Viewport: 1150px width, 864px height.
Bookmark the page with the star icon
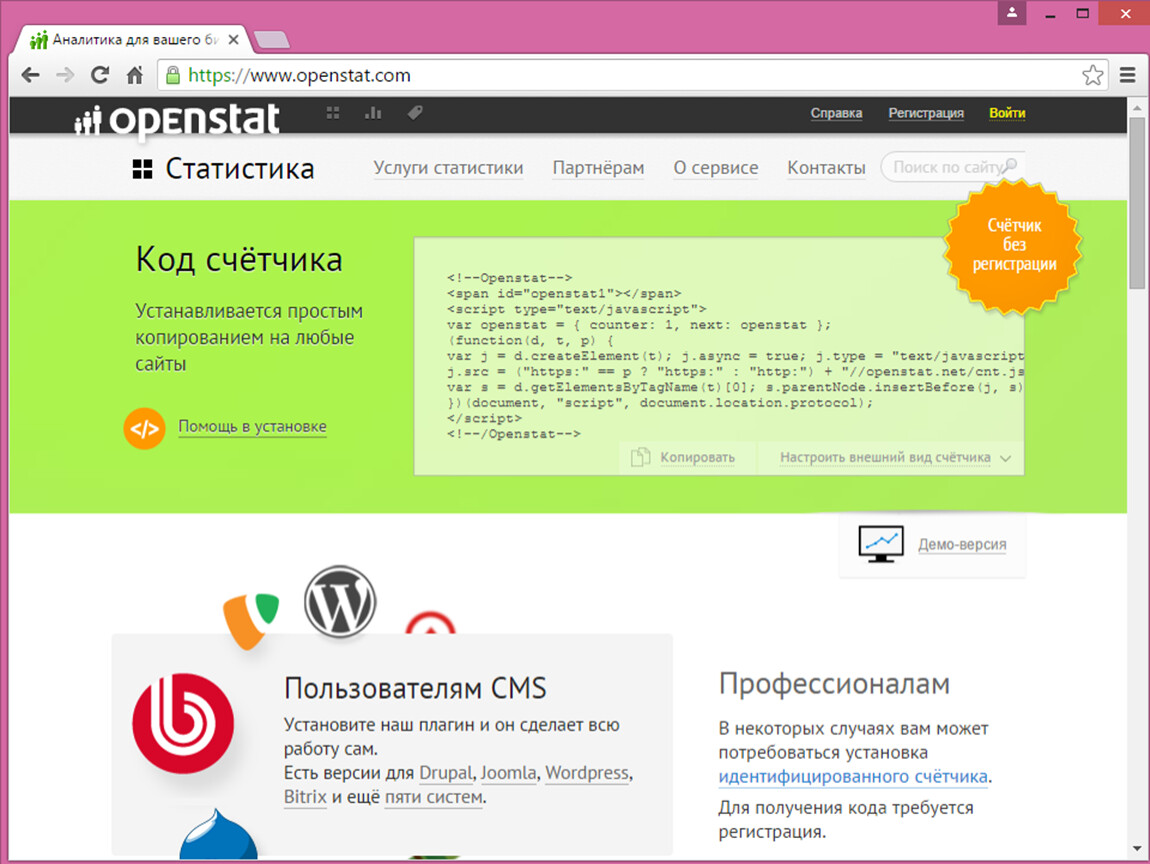point(1092,75)
